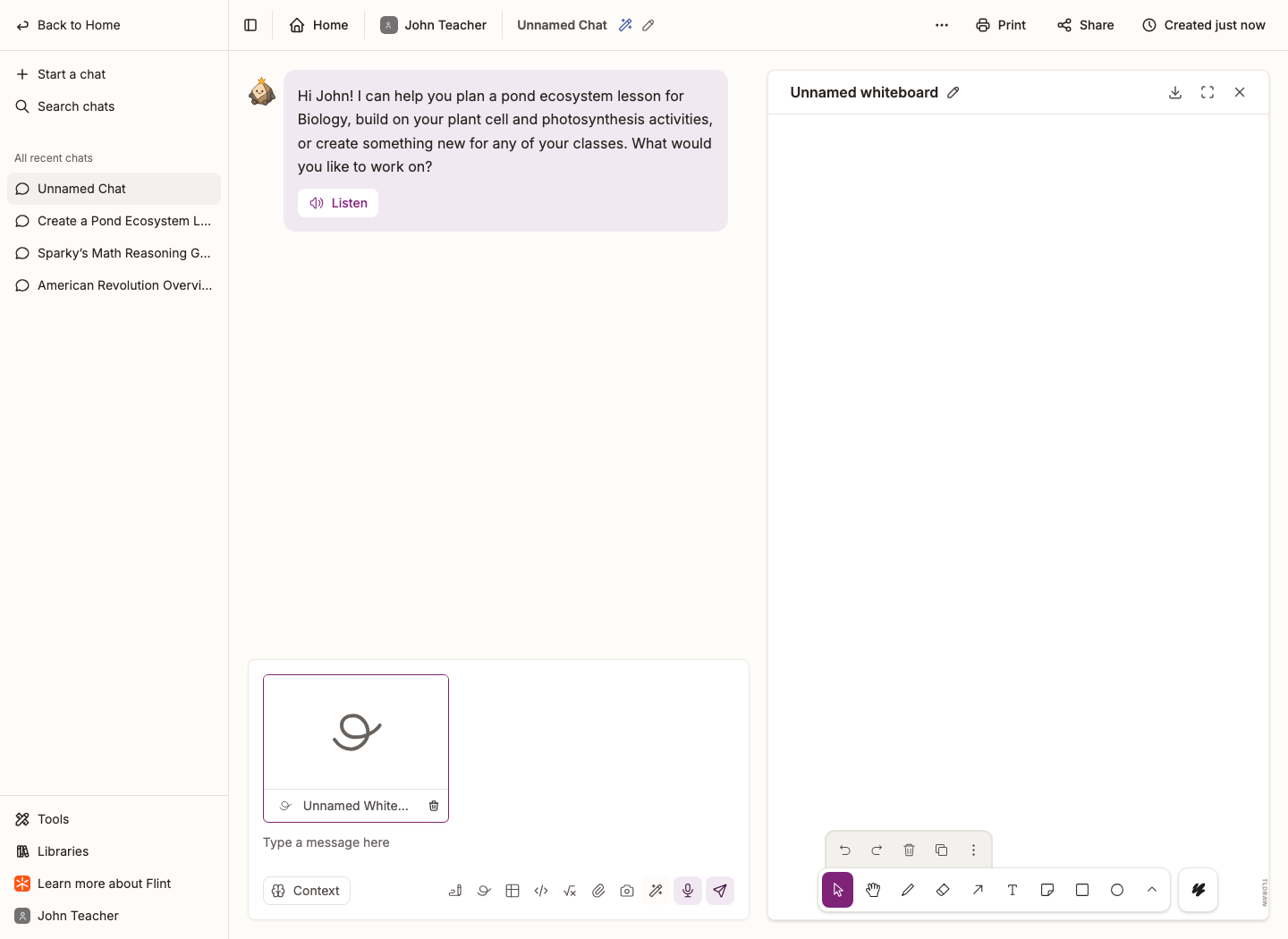The image size is (1288, 939).
Task: Select the pencil draw tool
Action: coord(908,890)
